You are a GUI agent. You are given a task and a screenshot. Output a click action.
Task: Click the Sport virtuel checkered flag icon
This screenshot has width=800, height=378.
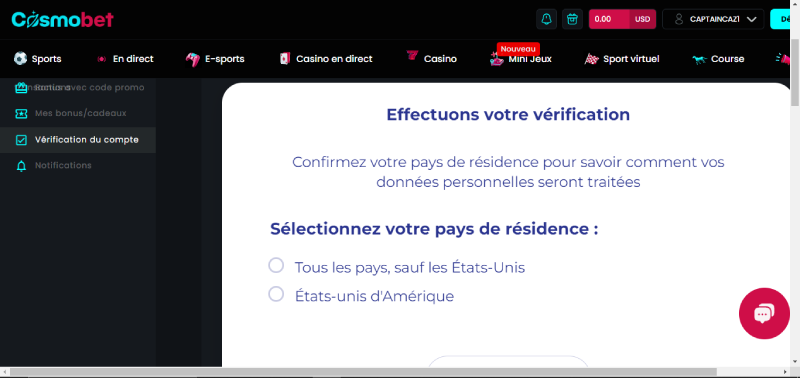click(x=591, y=59)
